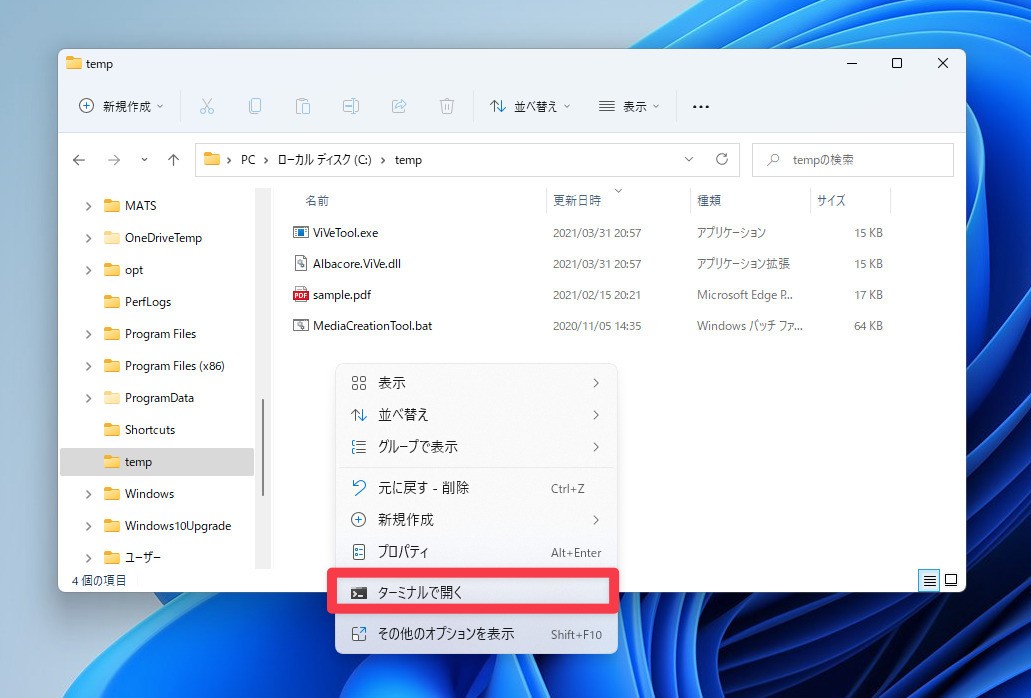
Task: Select temp folder in navigation tree
Action: pos(156,462)
